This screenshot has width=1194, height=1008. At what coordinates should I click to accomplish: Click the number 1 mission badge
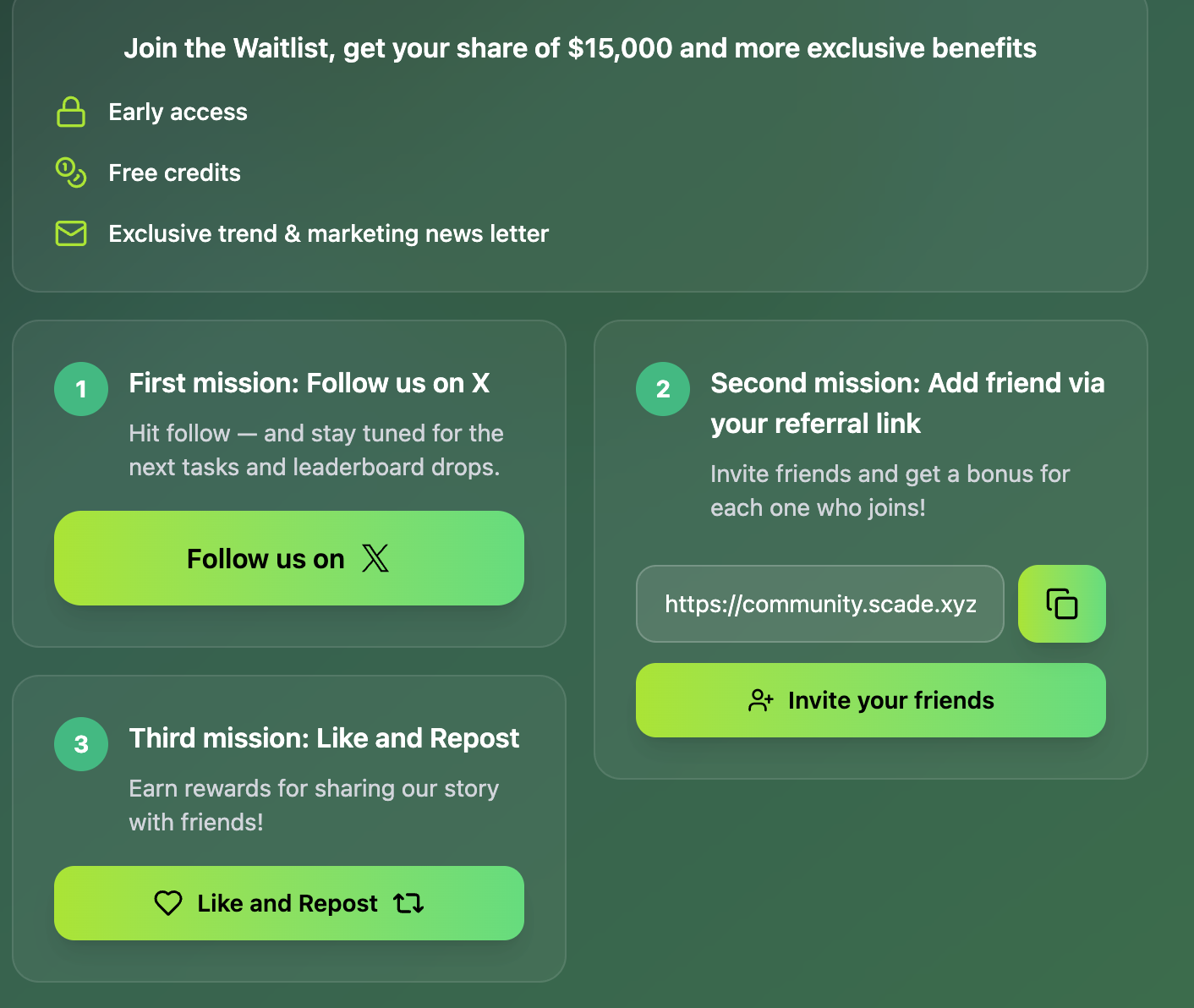[81, 389]
